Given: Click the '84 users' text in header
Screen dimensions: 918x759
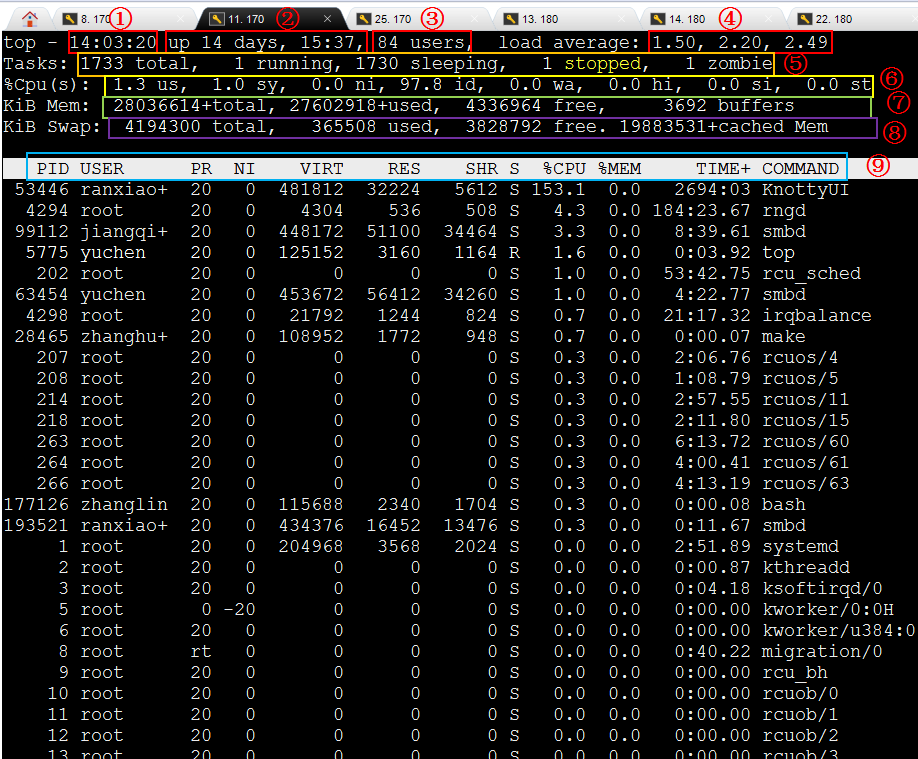Looking at the screenshot, I should coord(422,42).
